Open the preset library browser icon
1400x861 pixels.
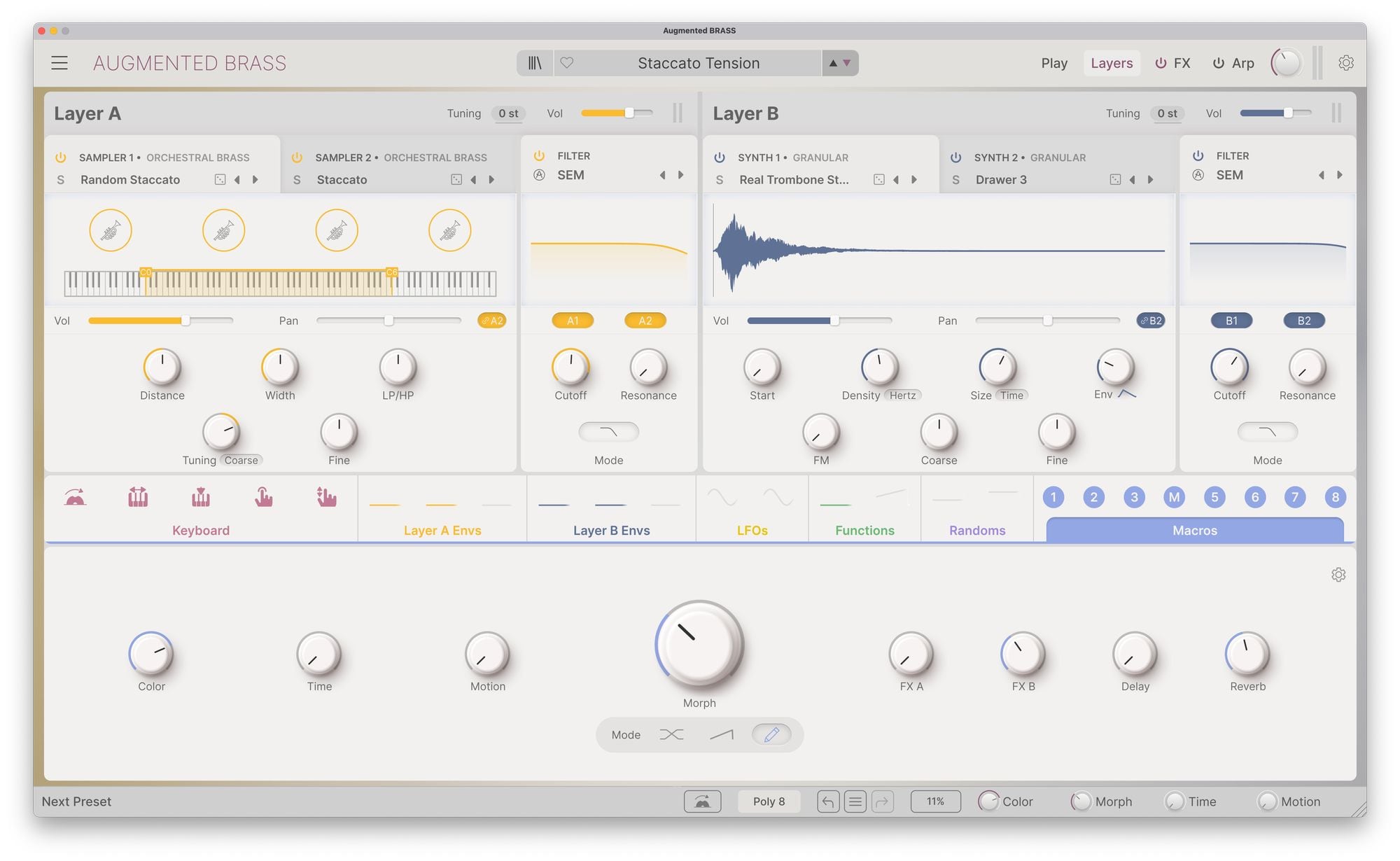pos(535,63)
